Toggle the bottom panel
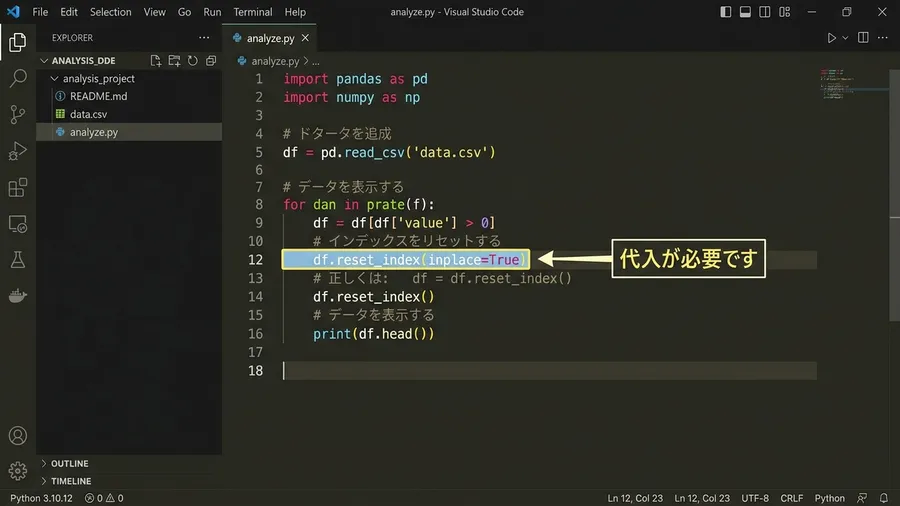 (745, 11)
